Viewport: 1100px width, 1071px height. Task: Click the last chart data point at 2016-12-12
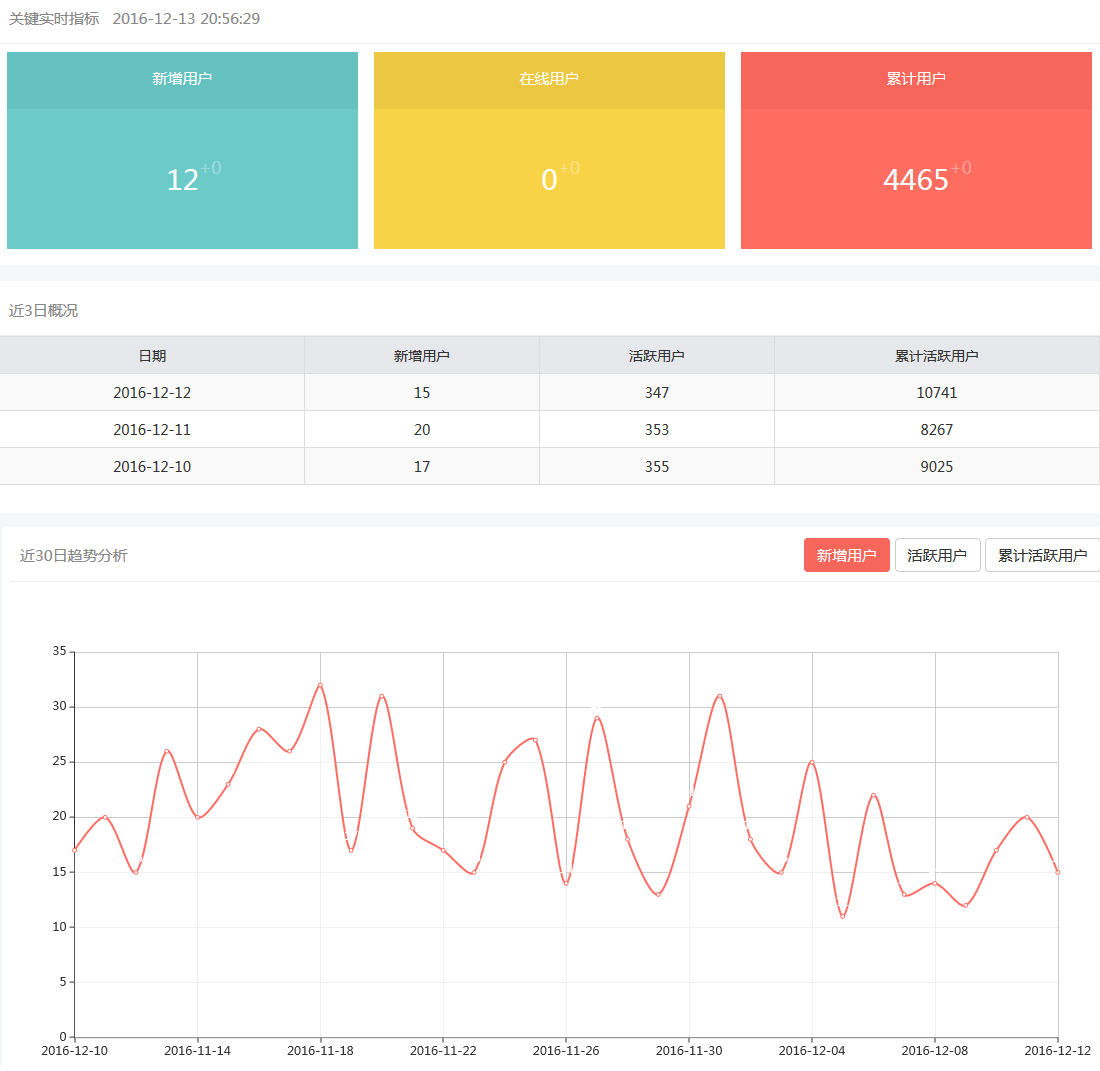(x=1057, y=872)
